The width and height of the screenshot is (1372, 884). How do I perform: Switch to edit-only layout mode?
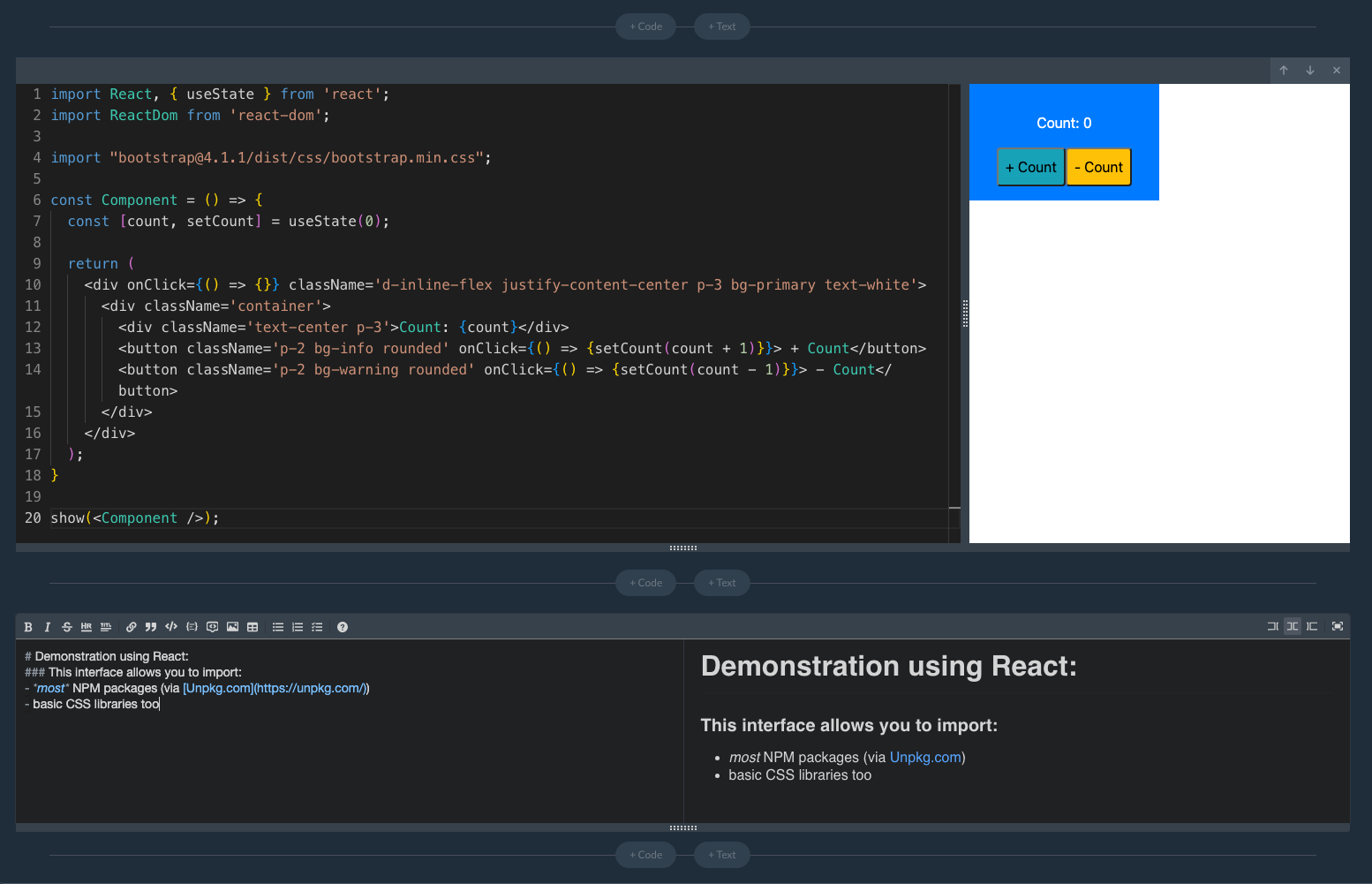[1272, 626]
